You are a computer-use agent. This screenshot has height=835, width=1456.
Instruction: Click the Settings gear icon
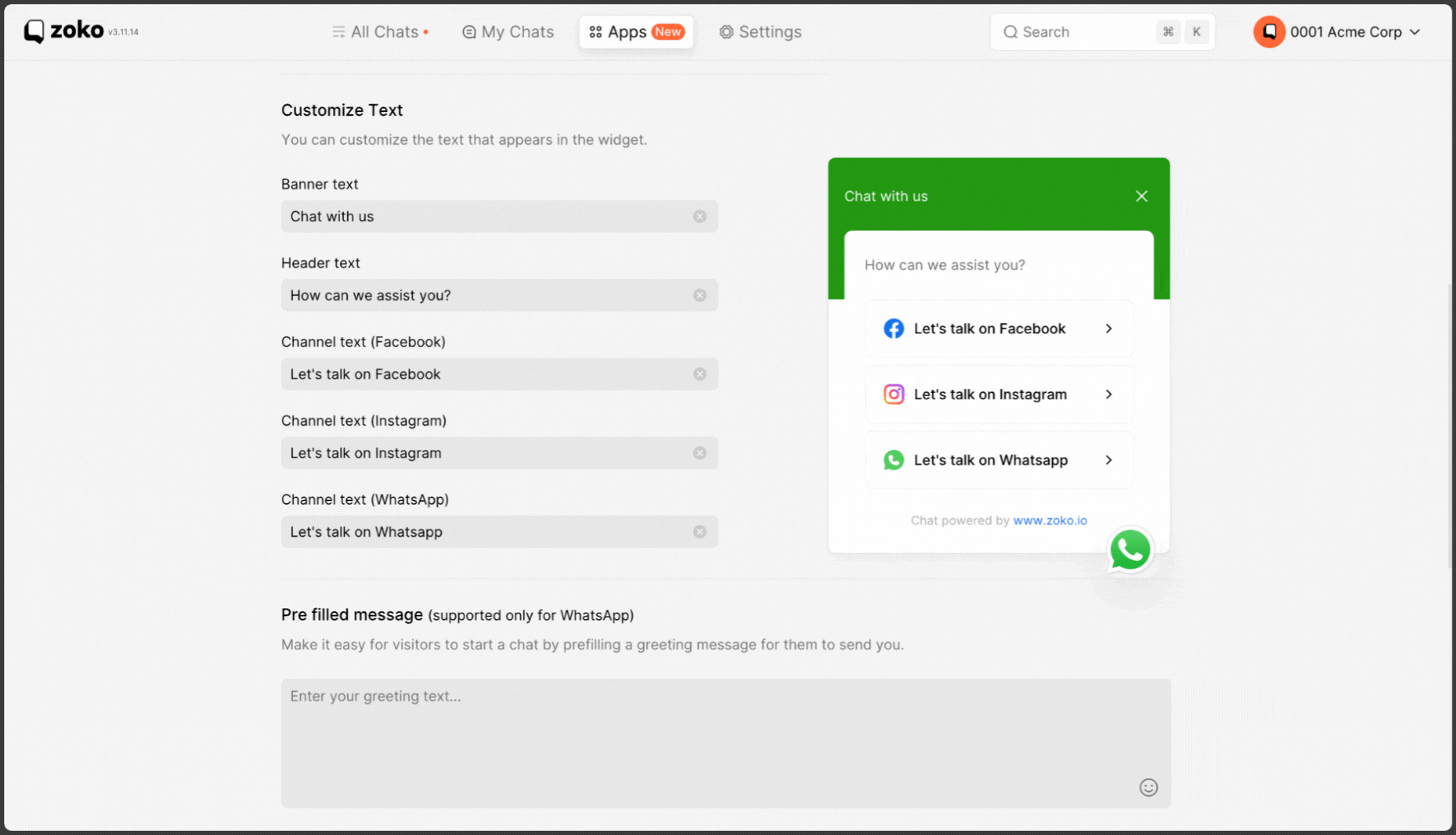pyautogui.click(x=726, y=32)
